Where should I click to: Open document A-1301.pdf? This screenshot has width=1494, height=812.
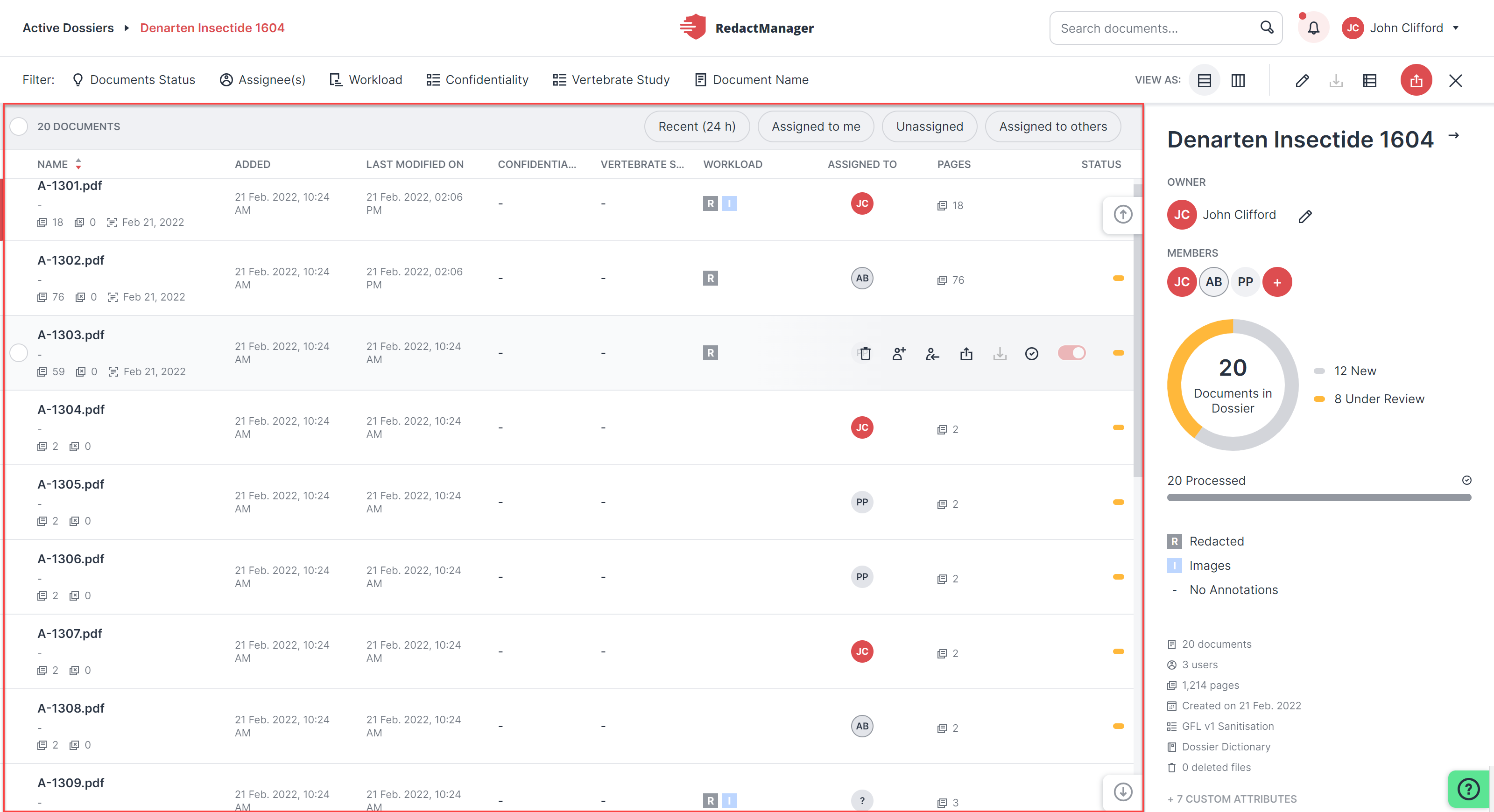(x=70, y=185)
